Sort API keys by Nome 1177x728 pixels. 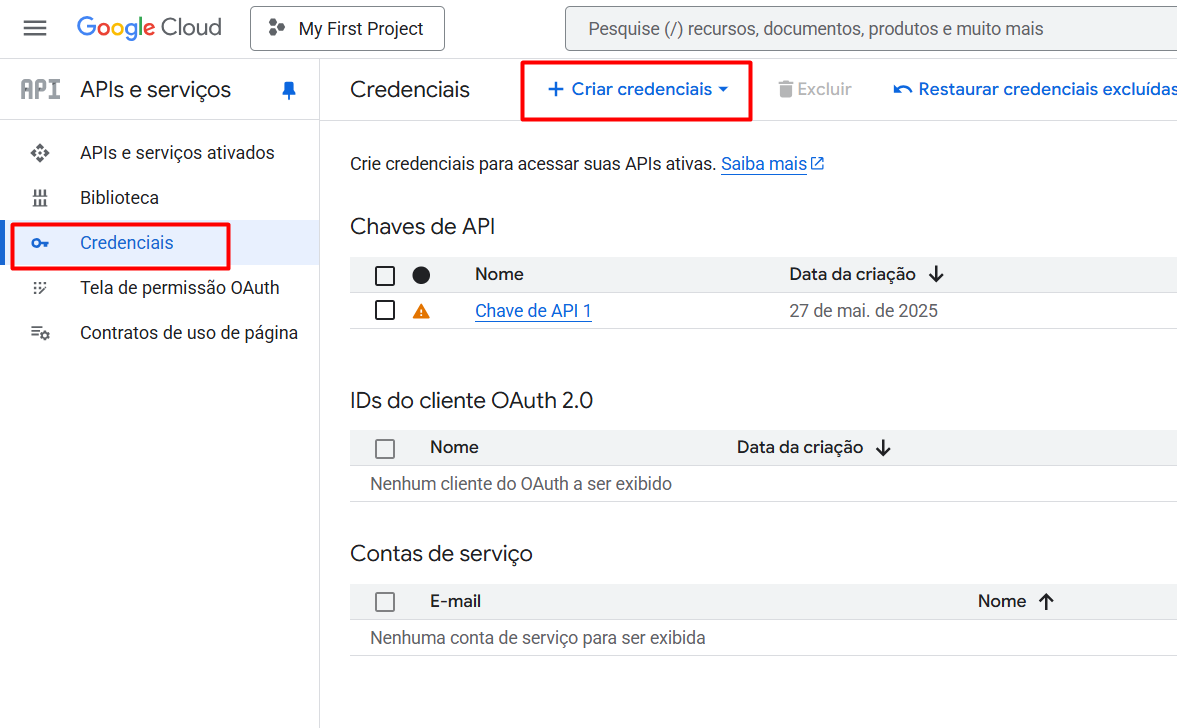499,274
